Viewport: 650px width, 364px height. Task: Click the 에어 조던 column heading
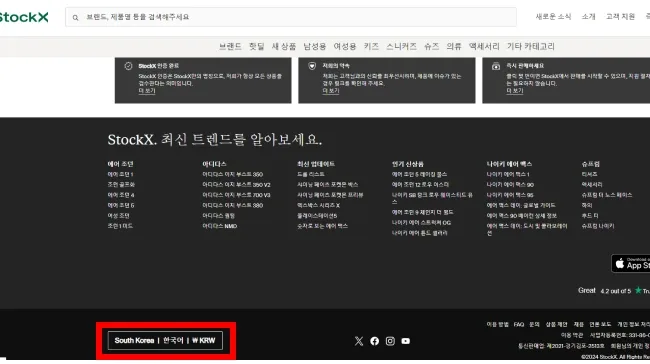[120, 164]
